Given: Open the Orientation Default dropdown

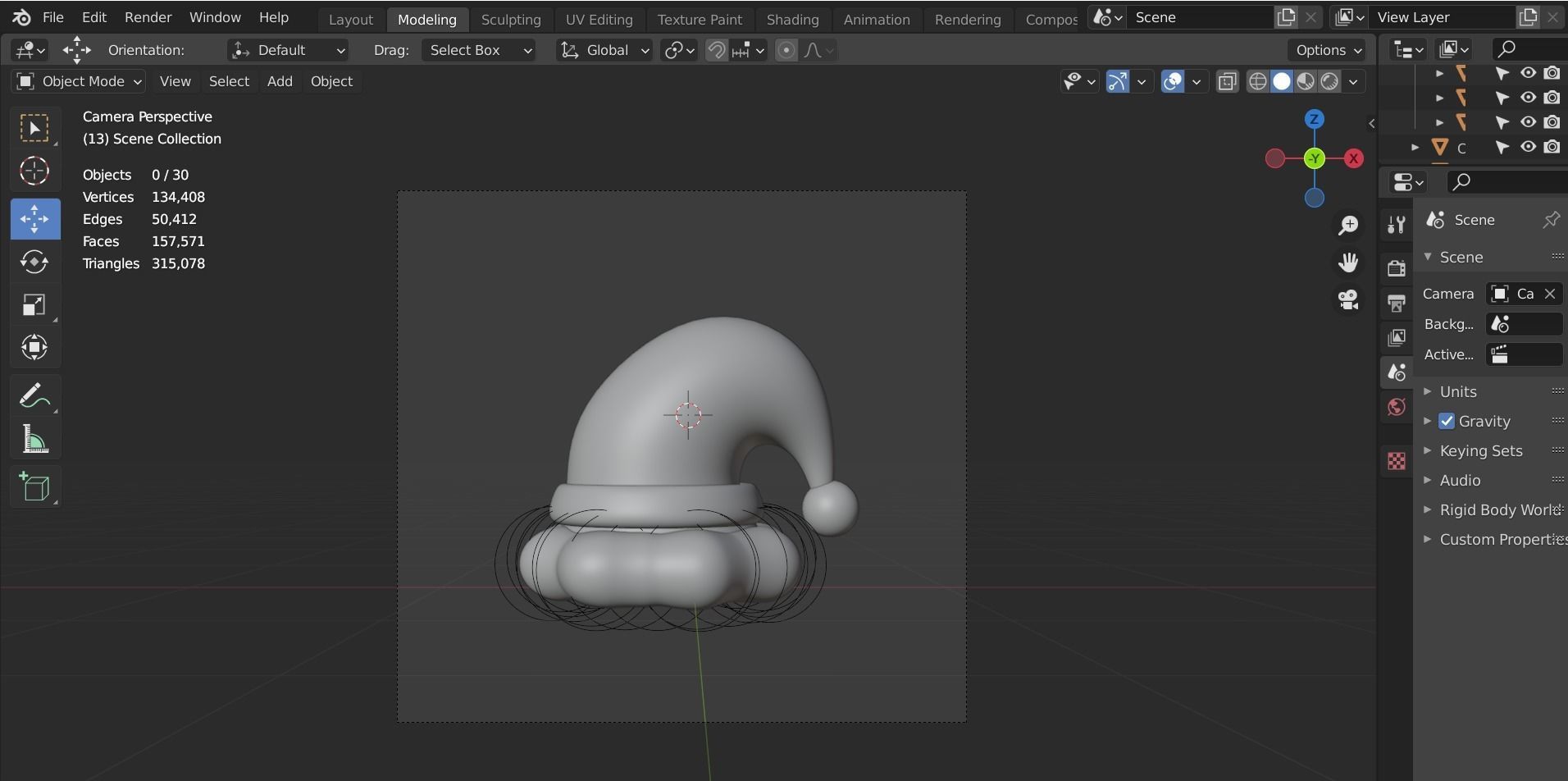Looking at the screenshot, I should [x=288, y=50].
